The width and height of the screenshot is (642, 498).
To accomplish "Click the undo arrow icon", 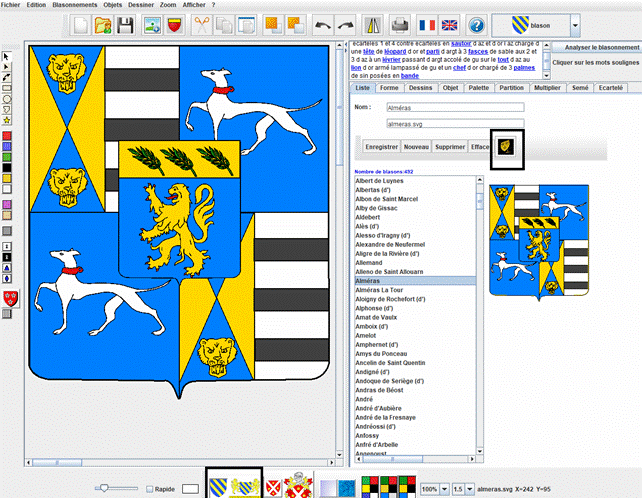I will tap(323, 25).
